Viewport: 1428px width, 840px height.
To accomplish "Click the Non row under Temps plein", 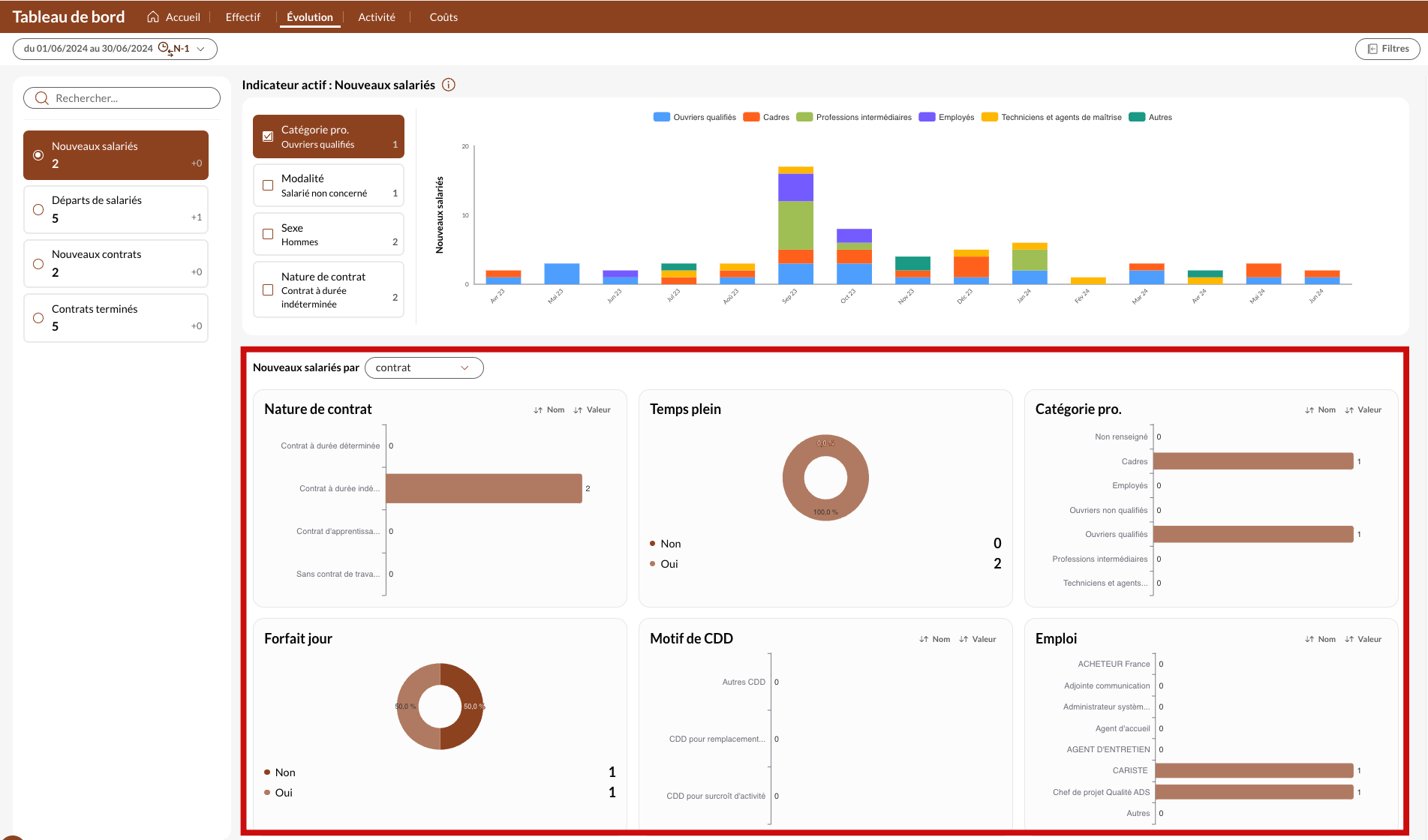I will click(825, 544).
